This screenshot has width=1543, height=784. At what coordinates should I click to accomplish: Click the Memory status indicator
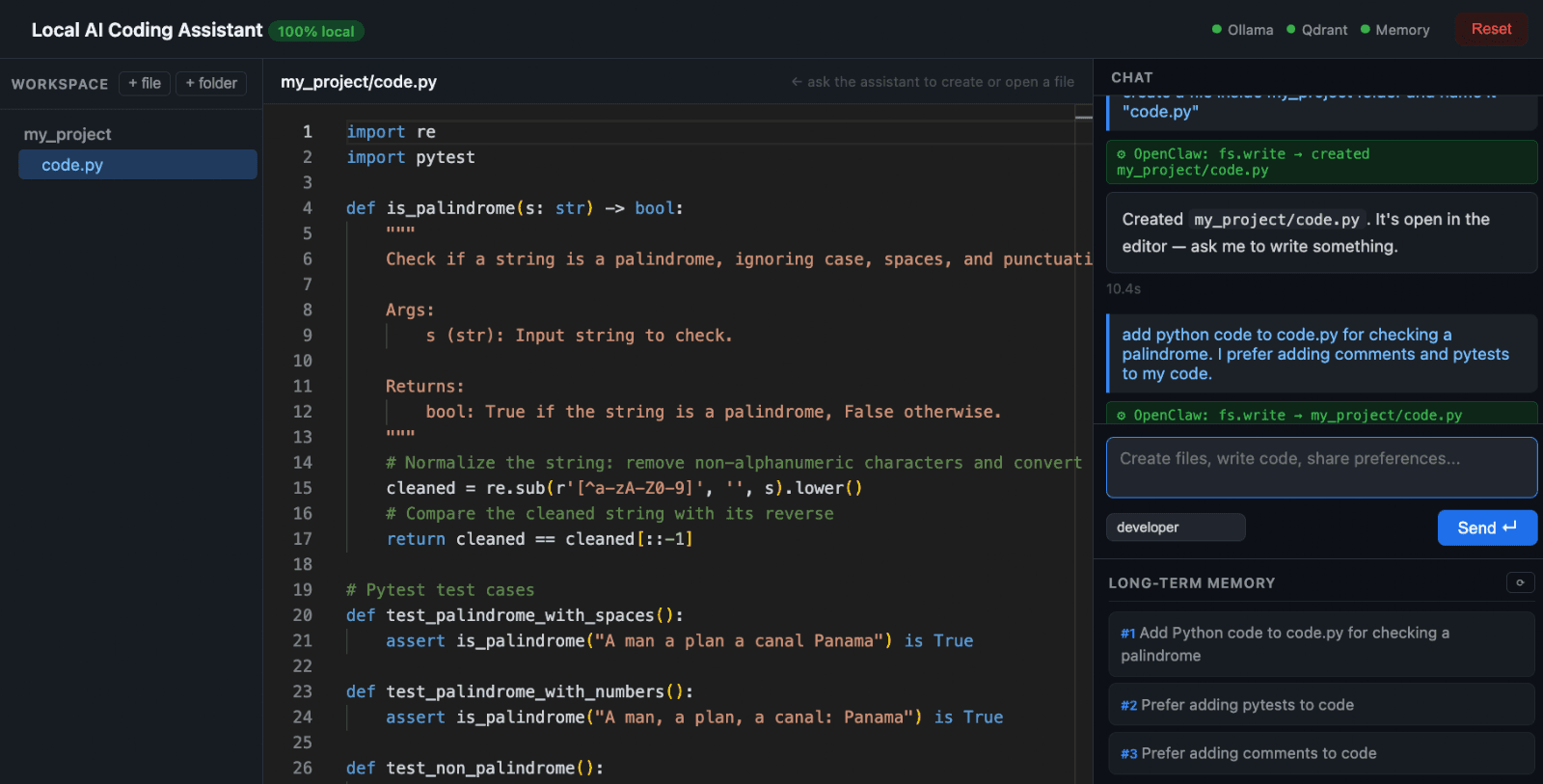click(1394, 30)
